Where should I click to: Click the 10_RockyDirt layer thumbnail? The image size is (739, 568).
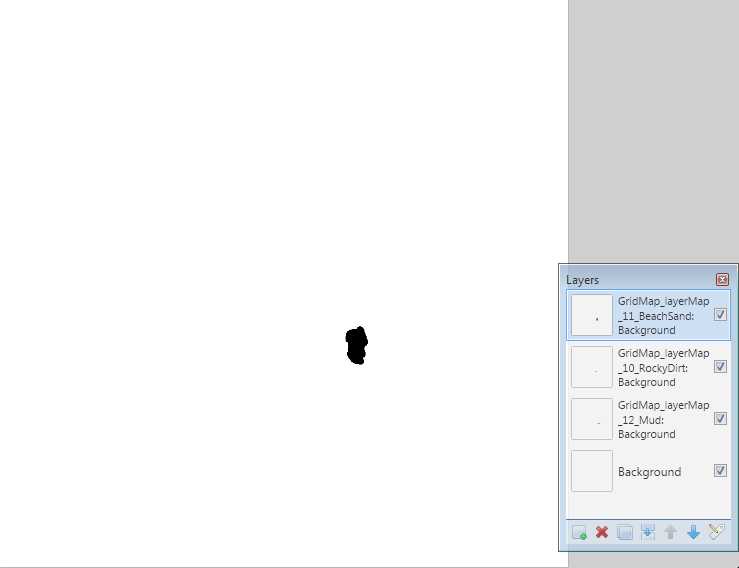[x=592, y=367]
